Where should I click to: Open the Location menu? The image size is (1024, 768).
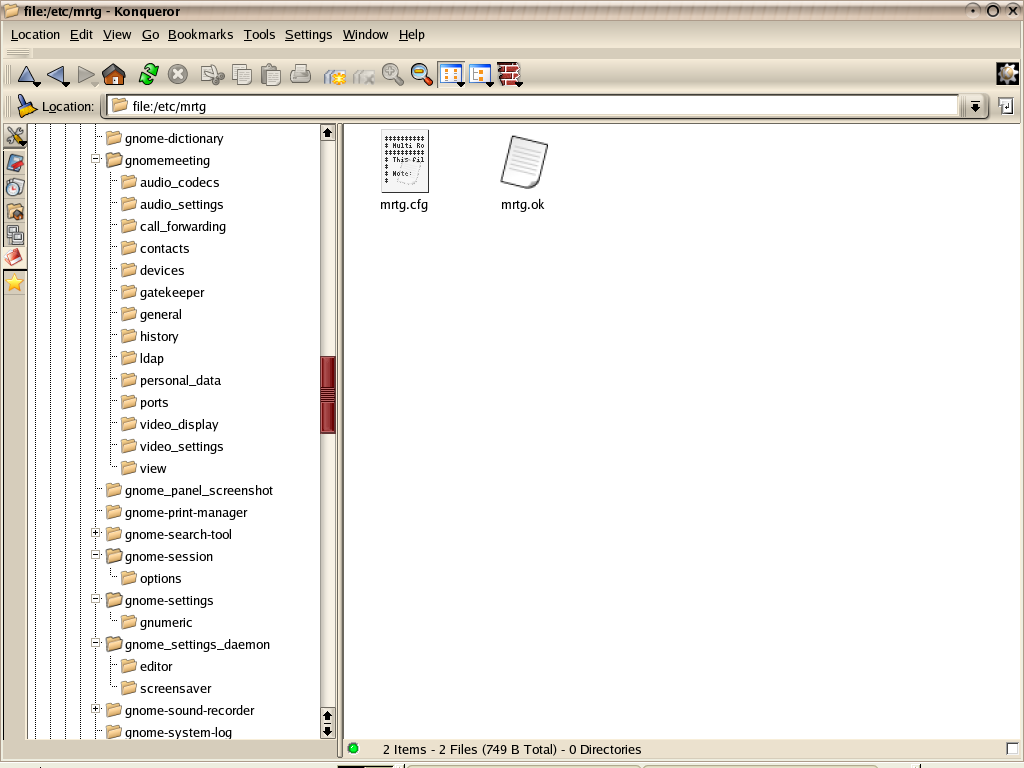click(35, 35)
